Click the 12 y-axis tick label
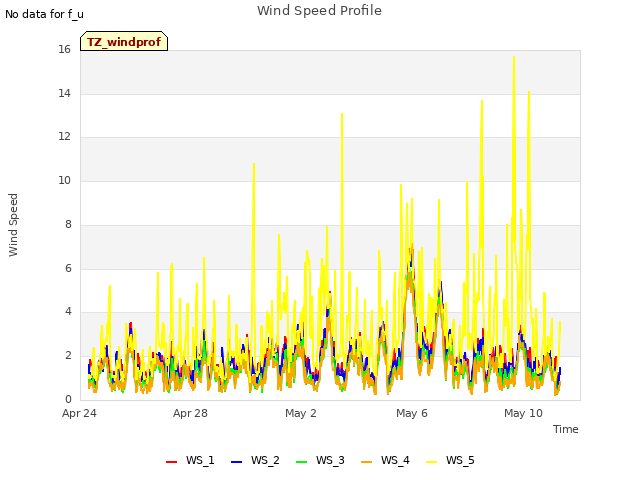Screen dimensions: 640x480 pos(64,137)
